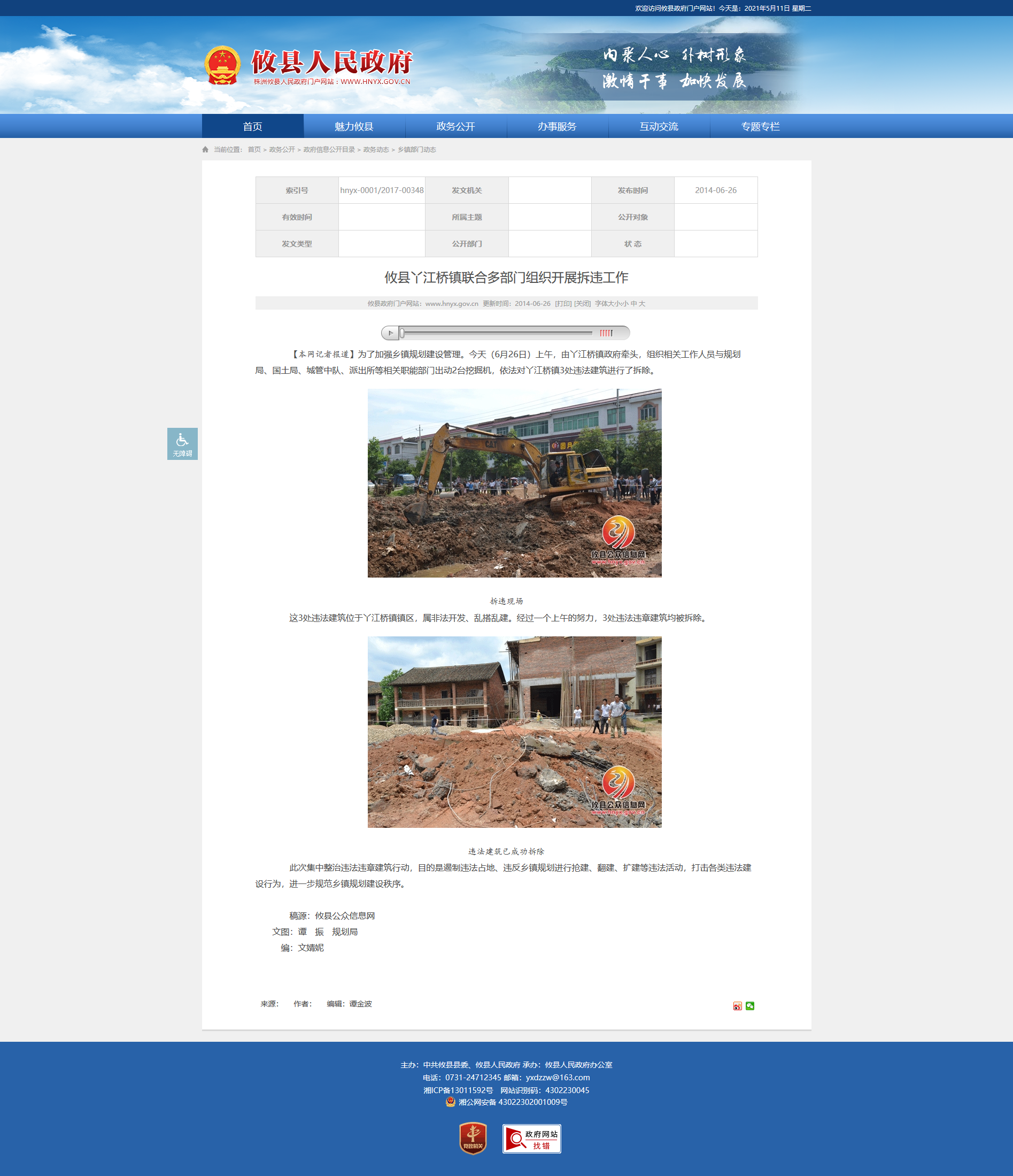Open the 无障碍 accessibility widget

point(182,444)
